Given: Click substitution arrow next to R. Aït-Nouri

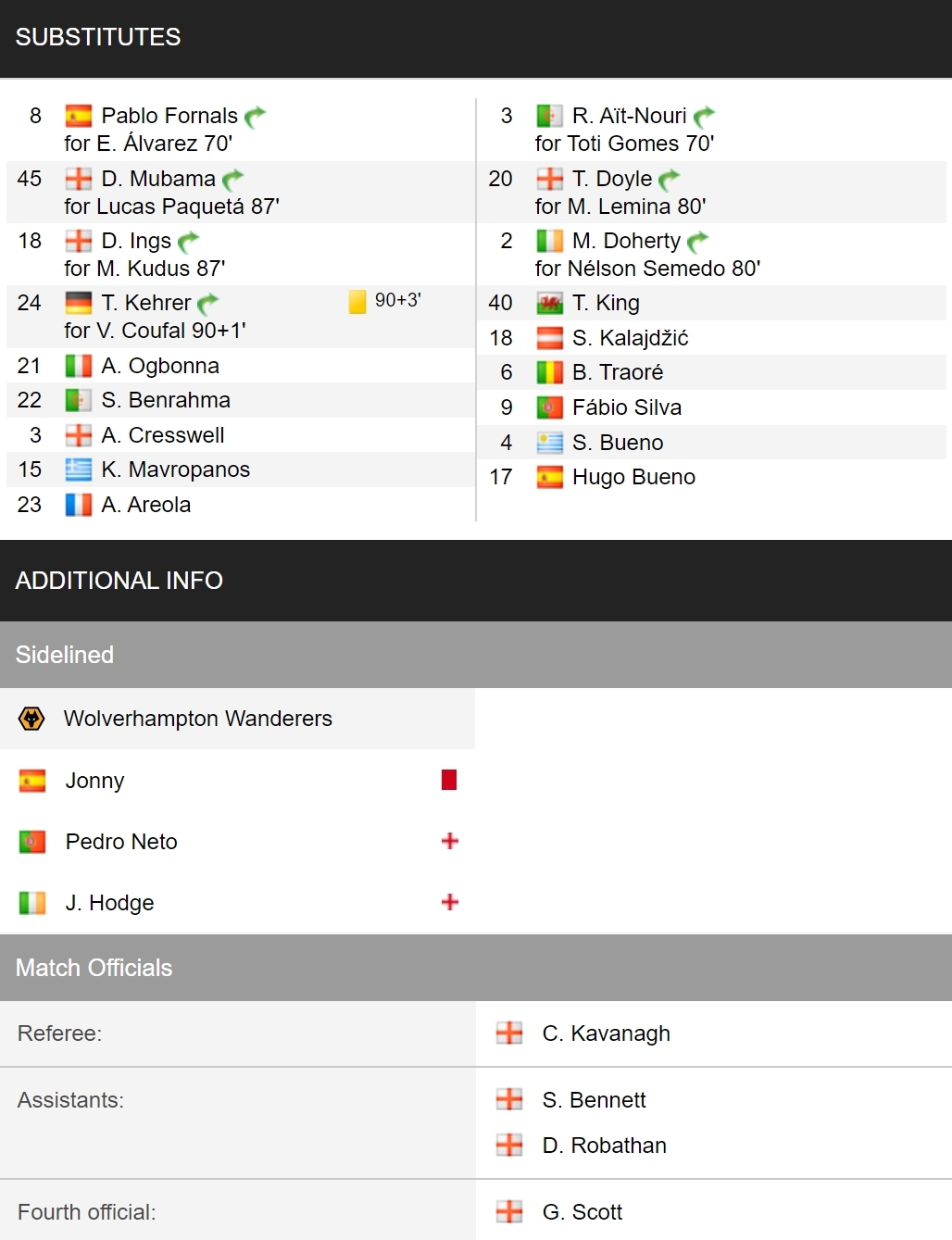Looking at the screenshot, I should 704,116.
